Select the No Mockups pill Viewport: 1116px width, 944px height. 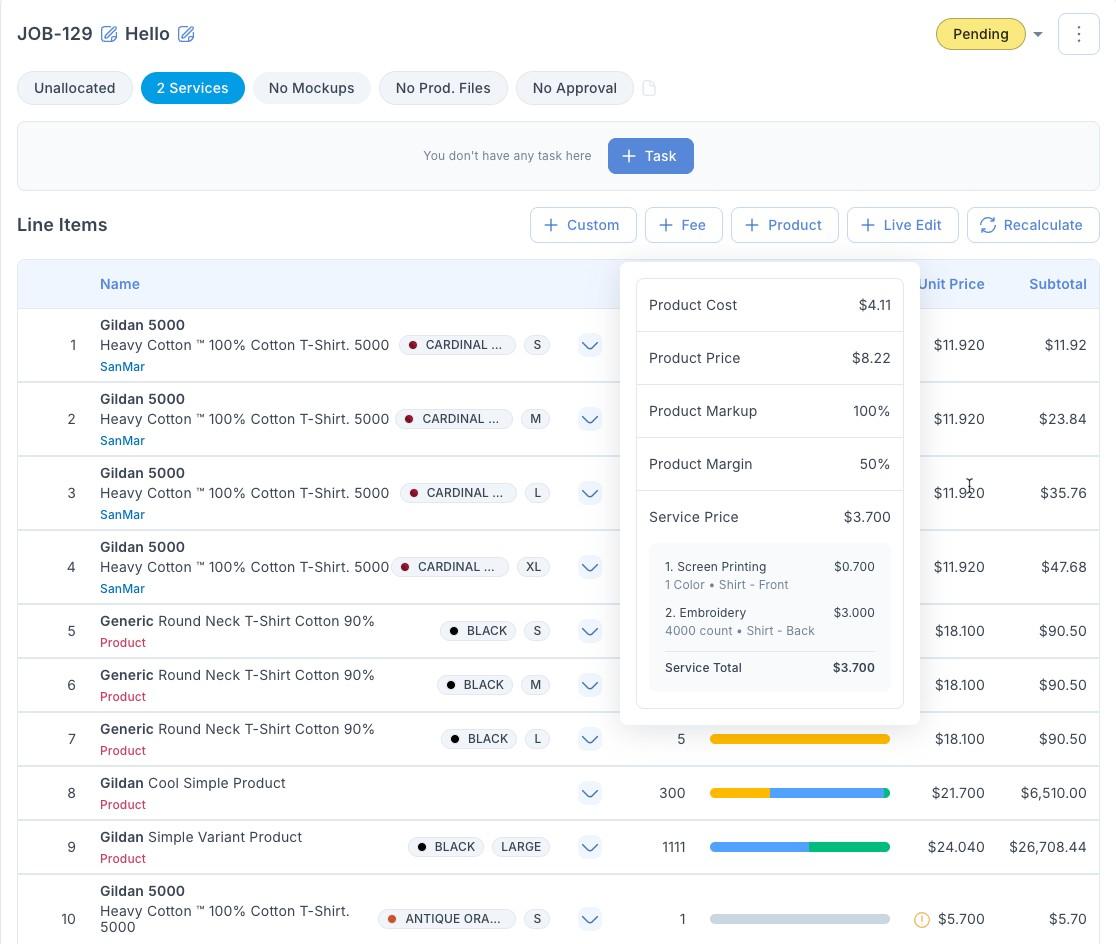[x=311, y=88]
